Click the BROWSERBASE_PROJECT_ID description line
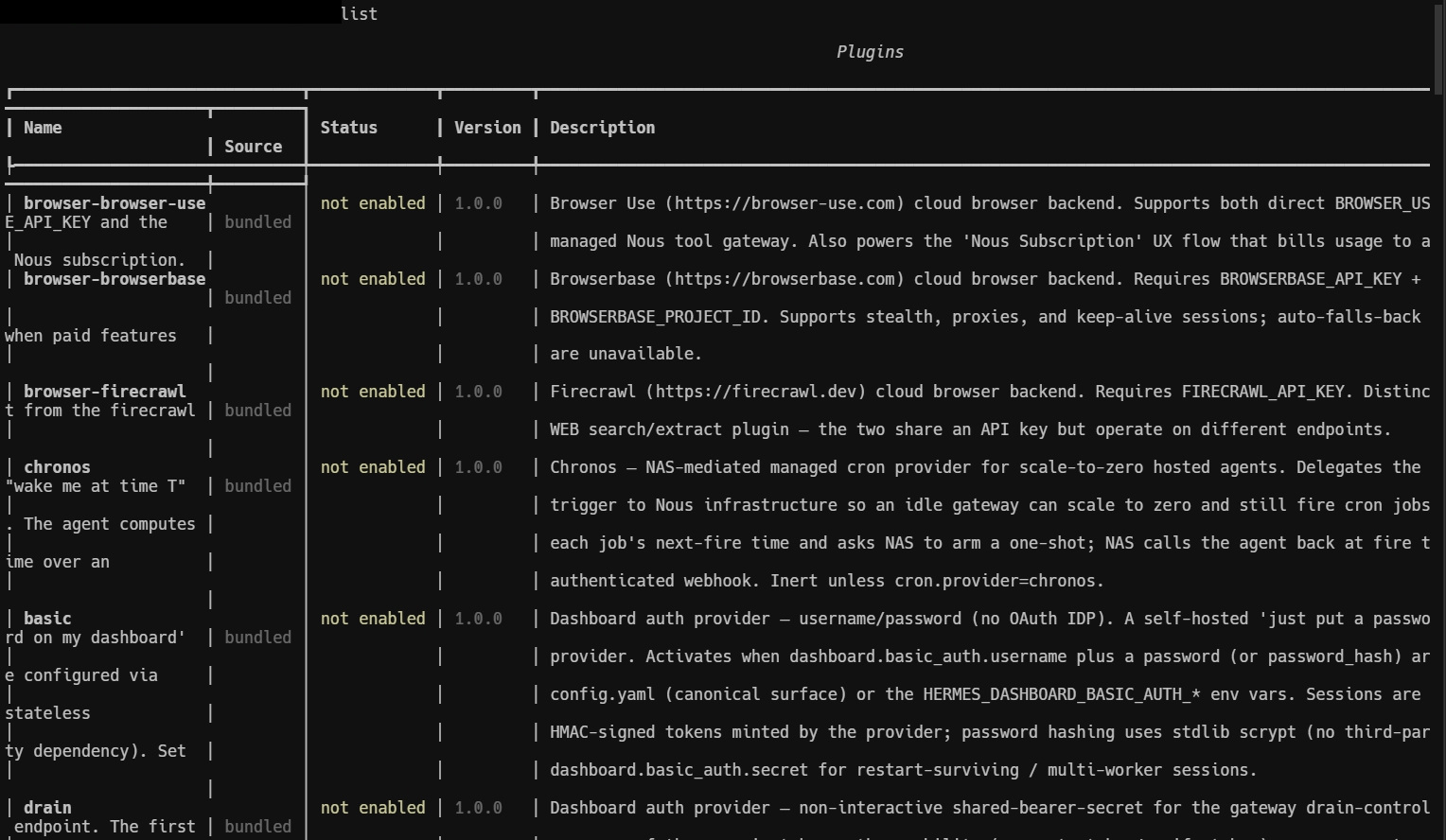Image resolution: width=1446 pixels, height=840 pixels. pyautogui.click(x=985, y=317)
